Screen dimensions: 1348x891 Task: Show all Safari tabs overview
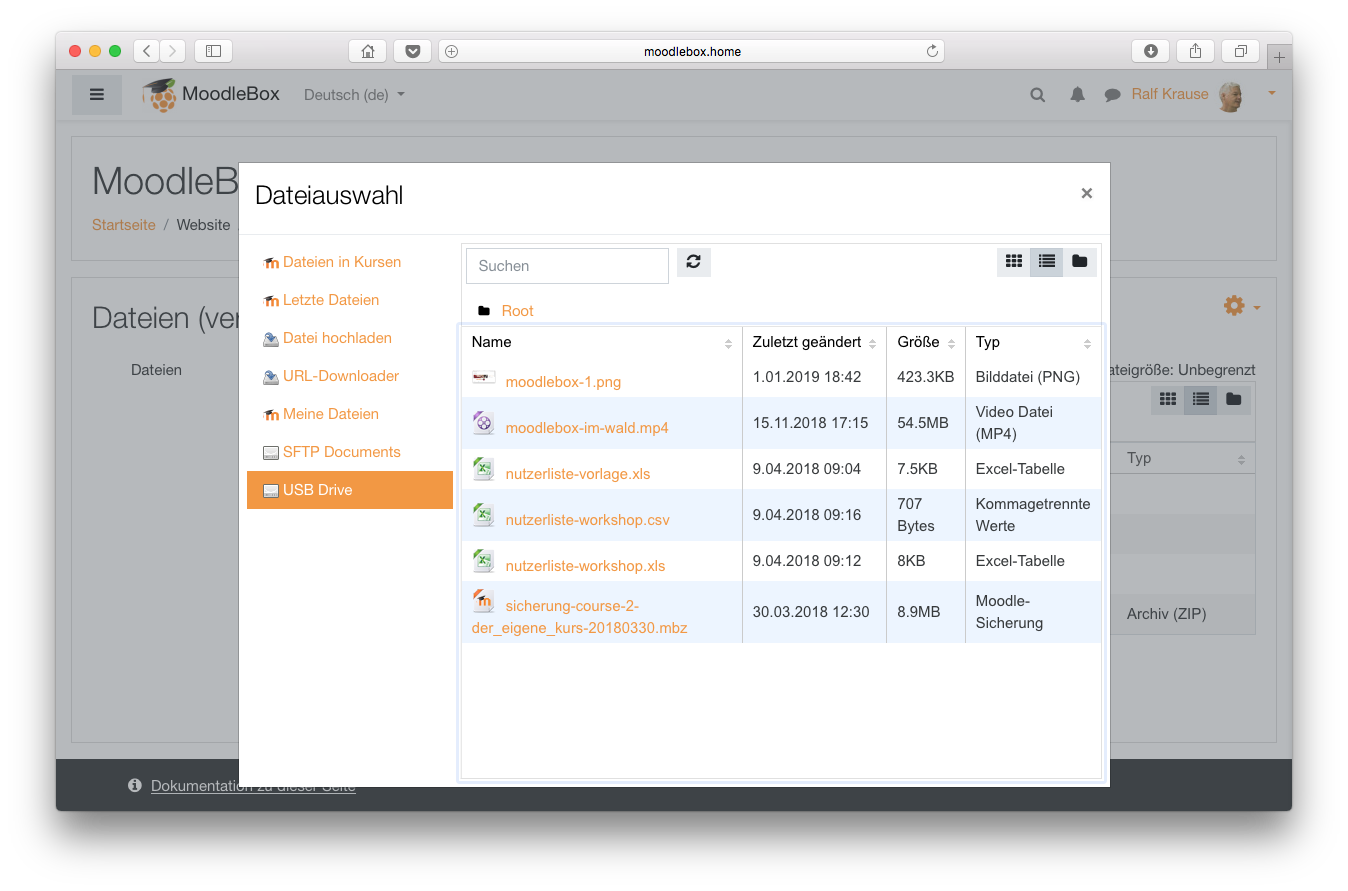(x=1240, y=51)
